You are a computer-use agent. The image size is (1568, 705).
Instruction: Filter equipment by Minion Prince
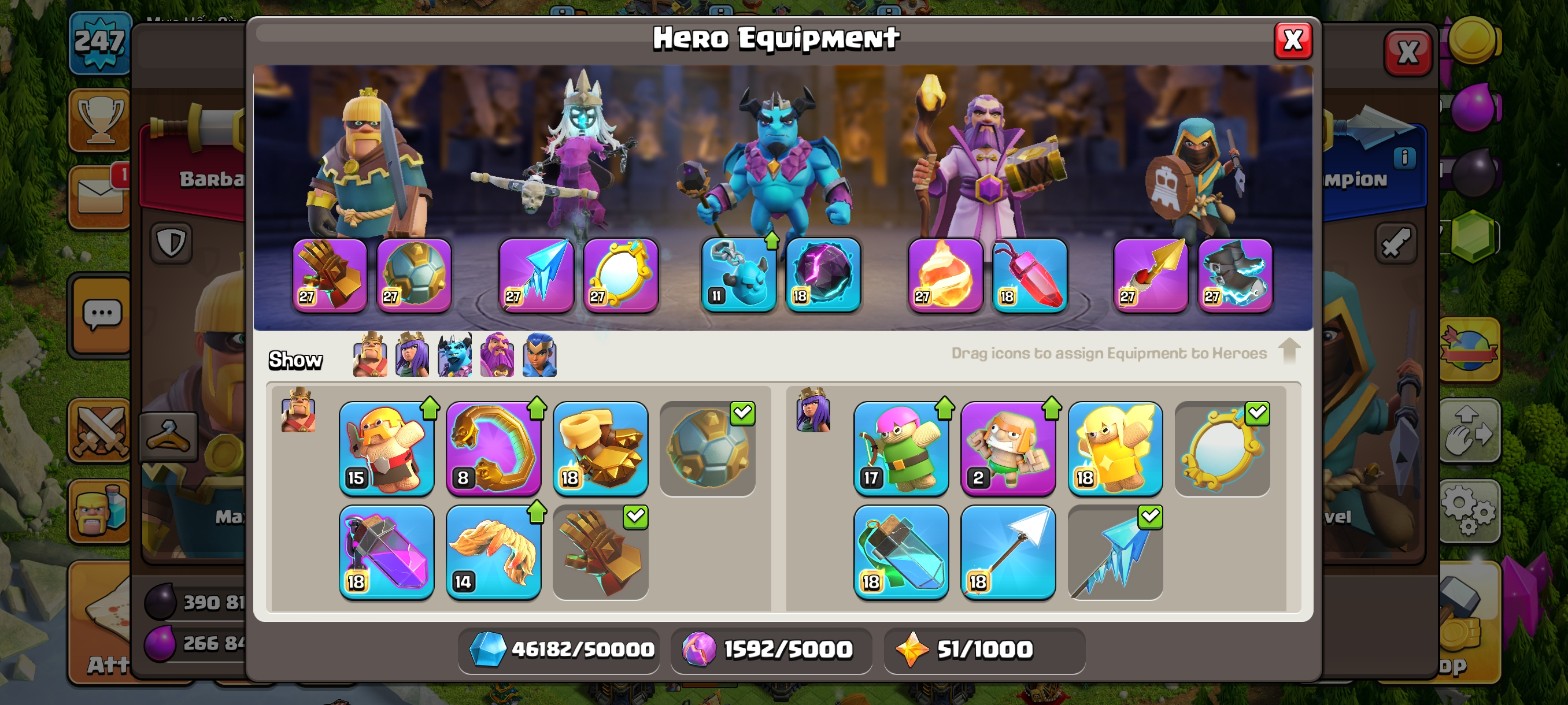click(454, 355)
